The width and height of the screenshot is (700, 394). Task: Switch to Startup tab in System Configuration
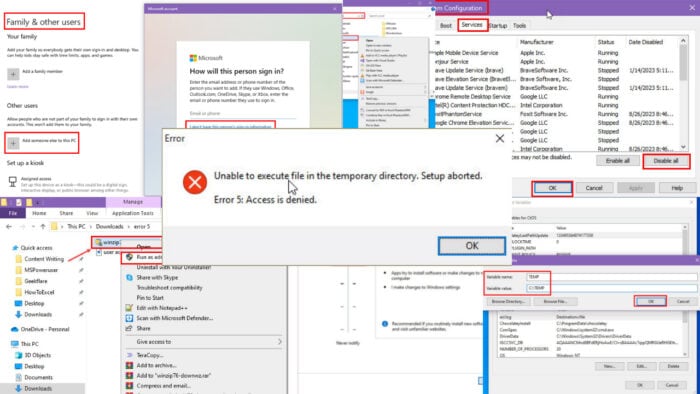click(x=498, y=25)
